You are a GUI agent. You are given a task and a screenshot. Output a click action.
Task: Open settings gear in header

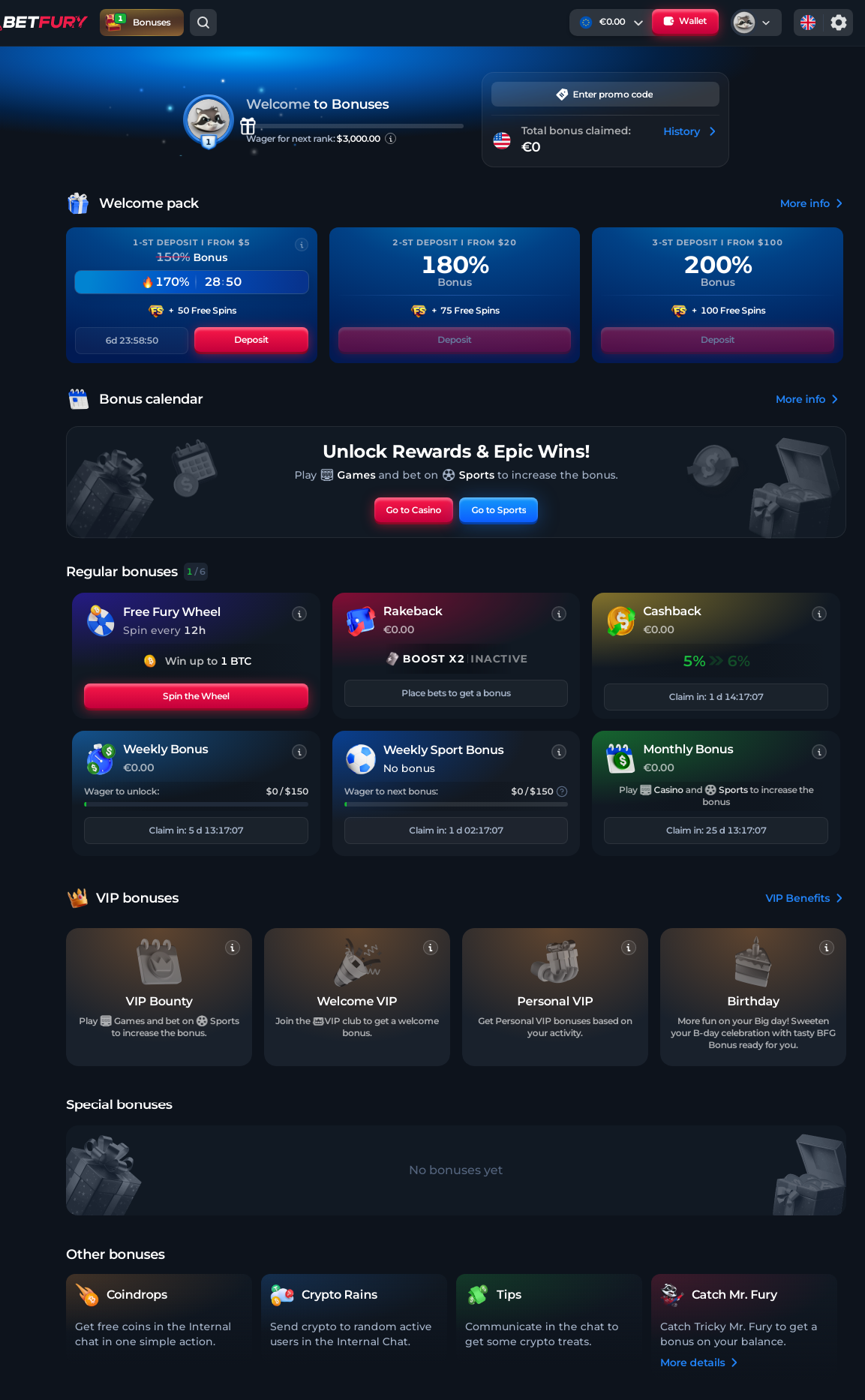tap(839, 23)
